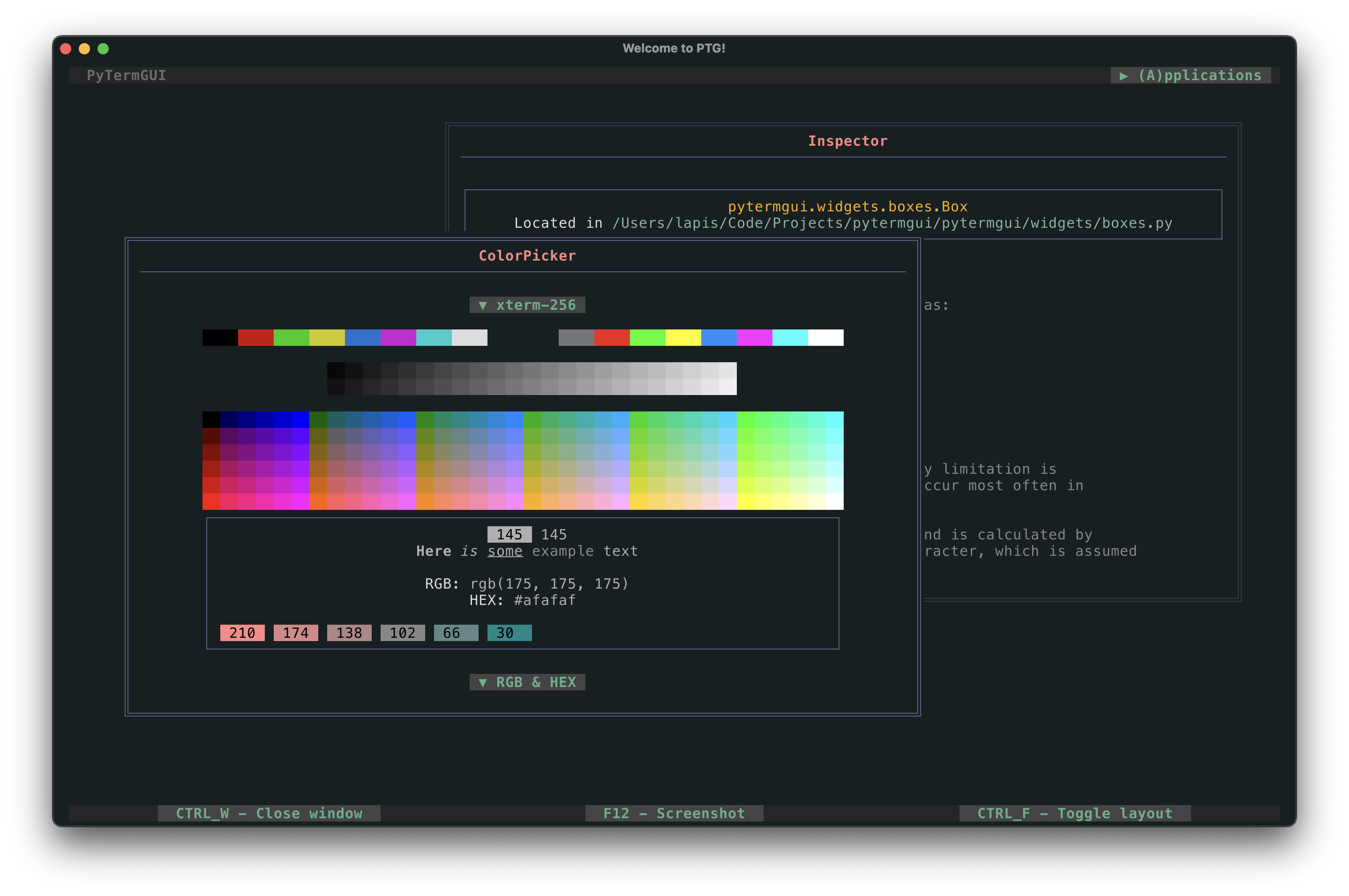This screenshot has width=1349, height=896.
Task: Collapse the xterm-256 color section
Action: click(527, 305)
